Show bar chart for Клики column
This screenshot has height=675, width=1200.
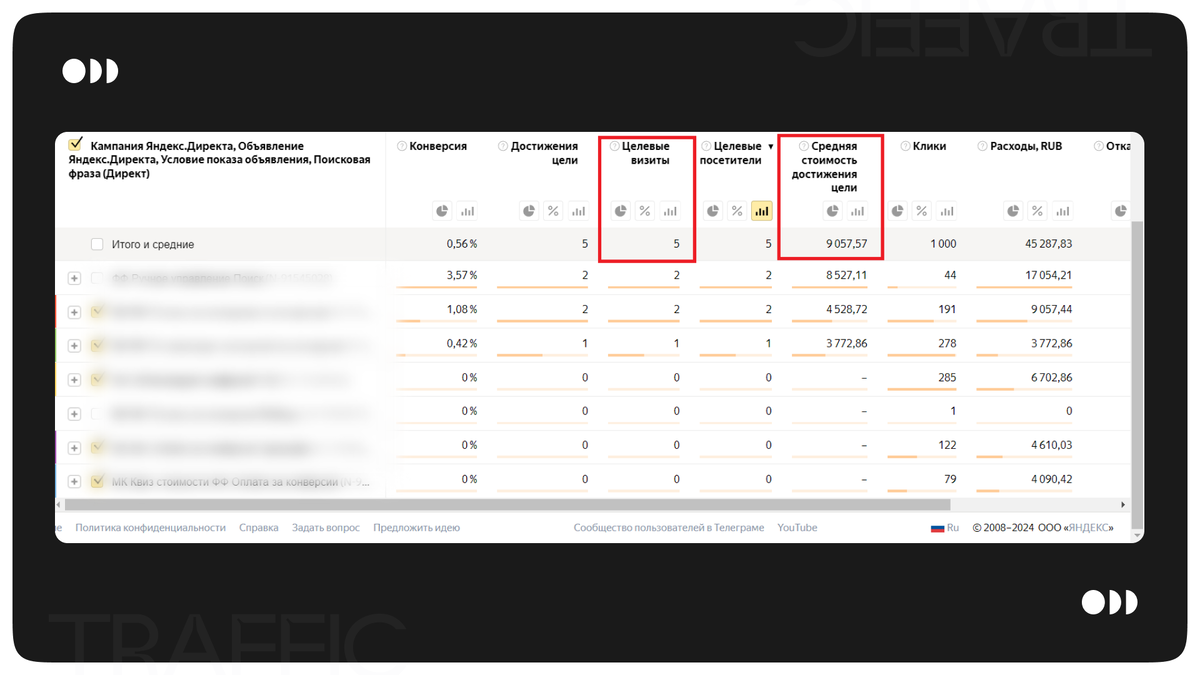point(947,211)
